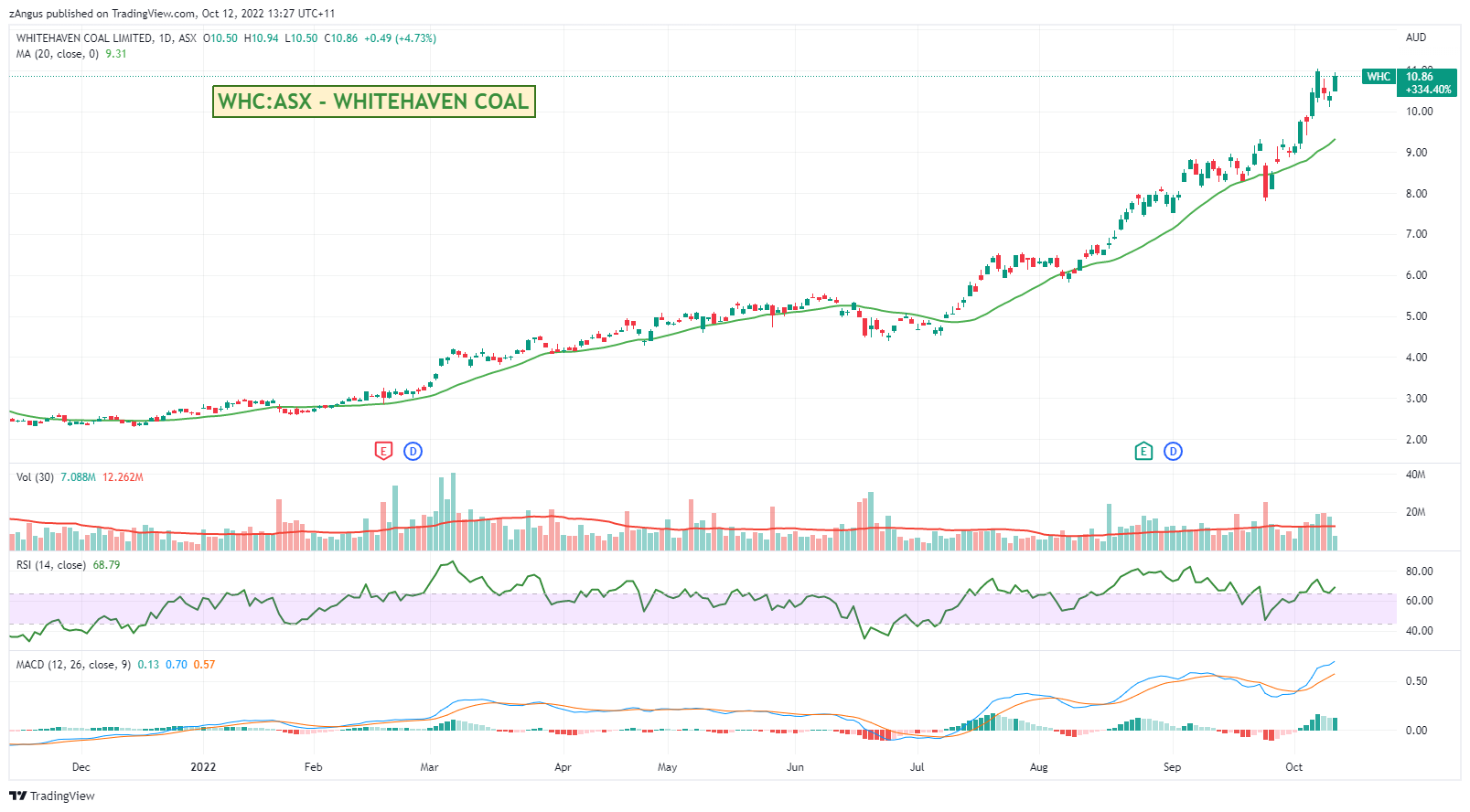This screenshot has height=812, width=1470.
Task: Click the MA value 9.31
Action: point(116,54)
